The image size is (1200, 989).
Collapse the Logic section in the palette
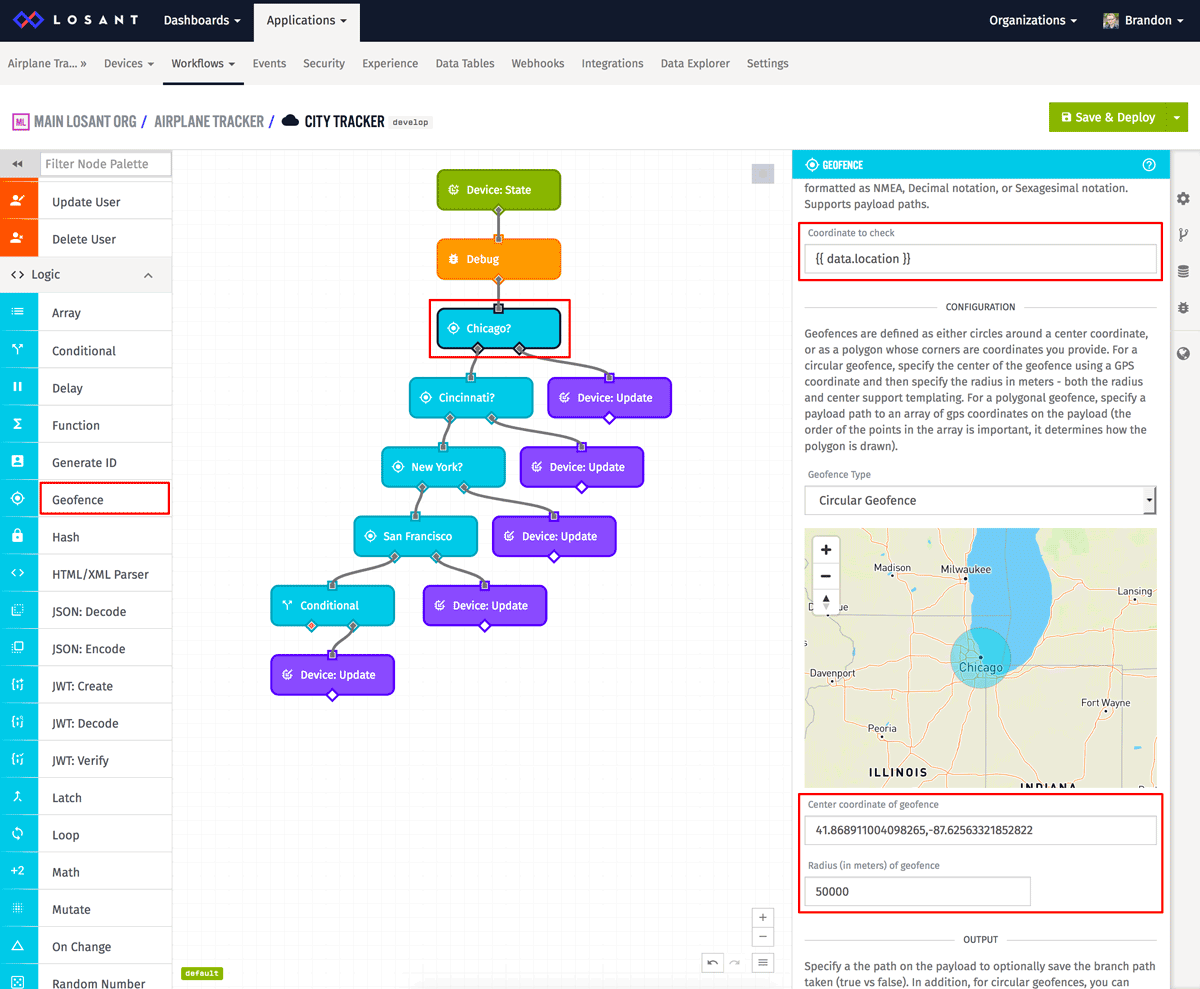click(148, 274)
